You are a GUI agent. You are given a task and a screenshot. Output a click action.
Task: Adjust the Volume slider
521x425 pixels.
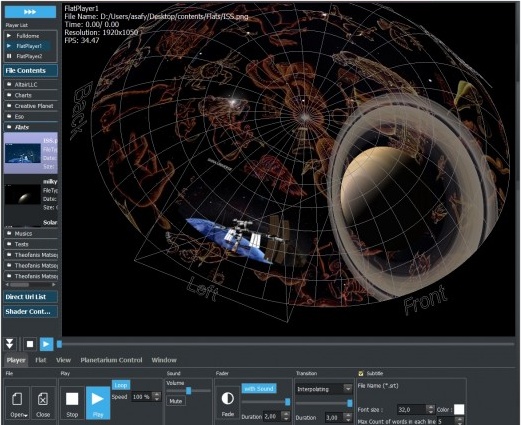coord(189,391)
